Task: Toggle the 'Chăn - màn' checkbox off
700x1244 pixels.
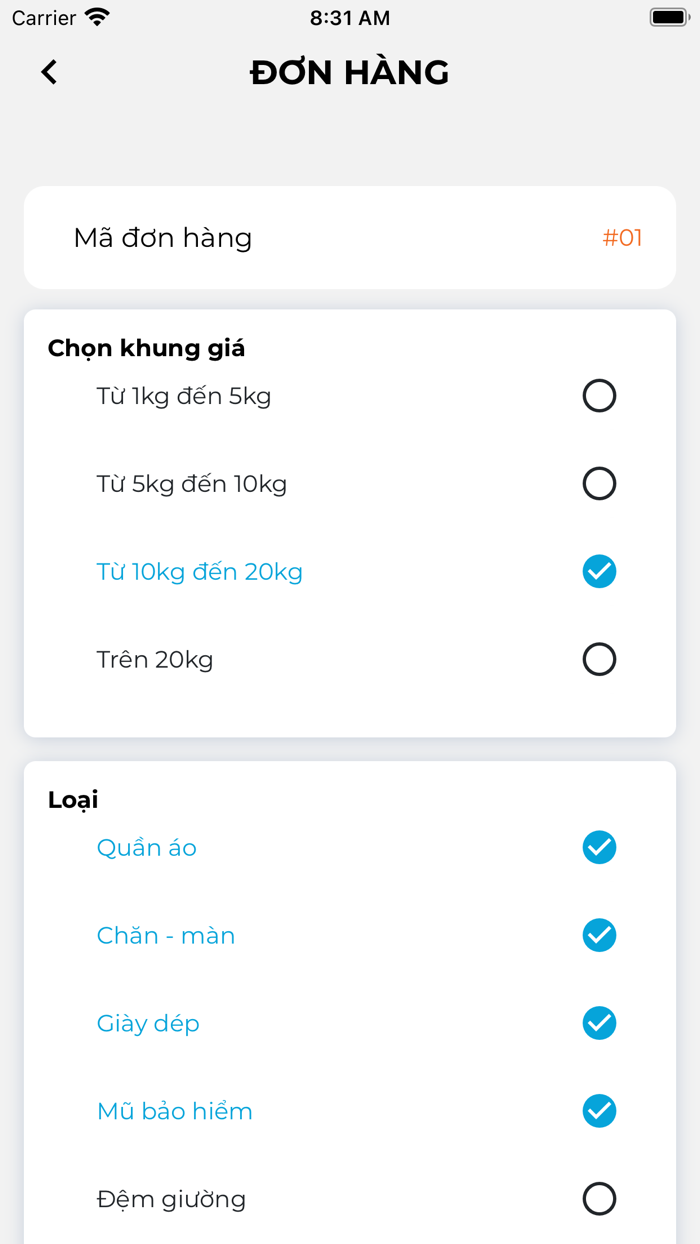Action: tap(599, 935)
